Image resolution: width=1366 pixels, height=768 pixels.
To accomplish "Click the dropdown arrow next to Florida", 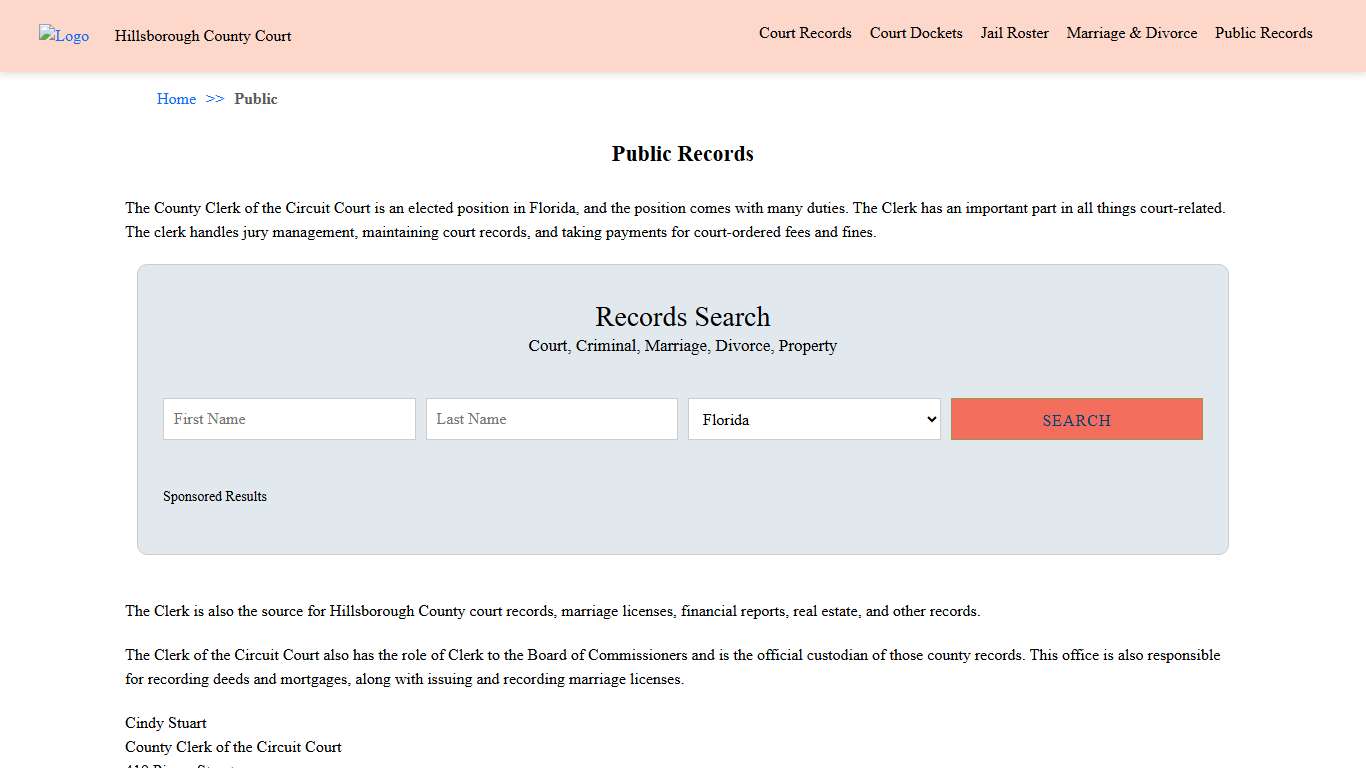I will (930, 419).
